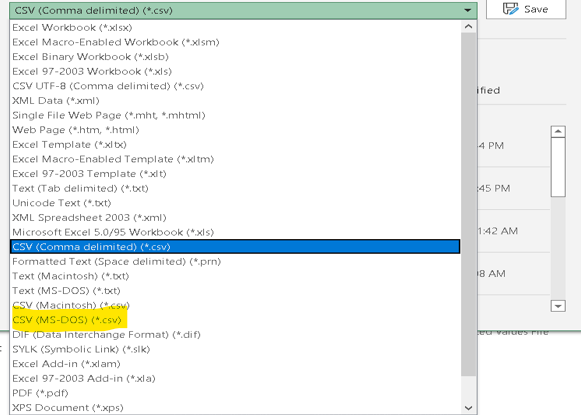Pick Unicode Text (*.txt) format
This screenshot has width=581, height=415.
pyautogui.click(x=235, y=203)
